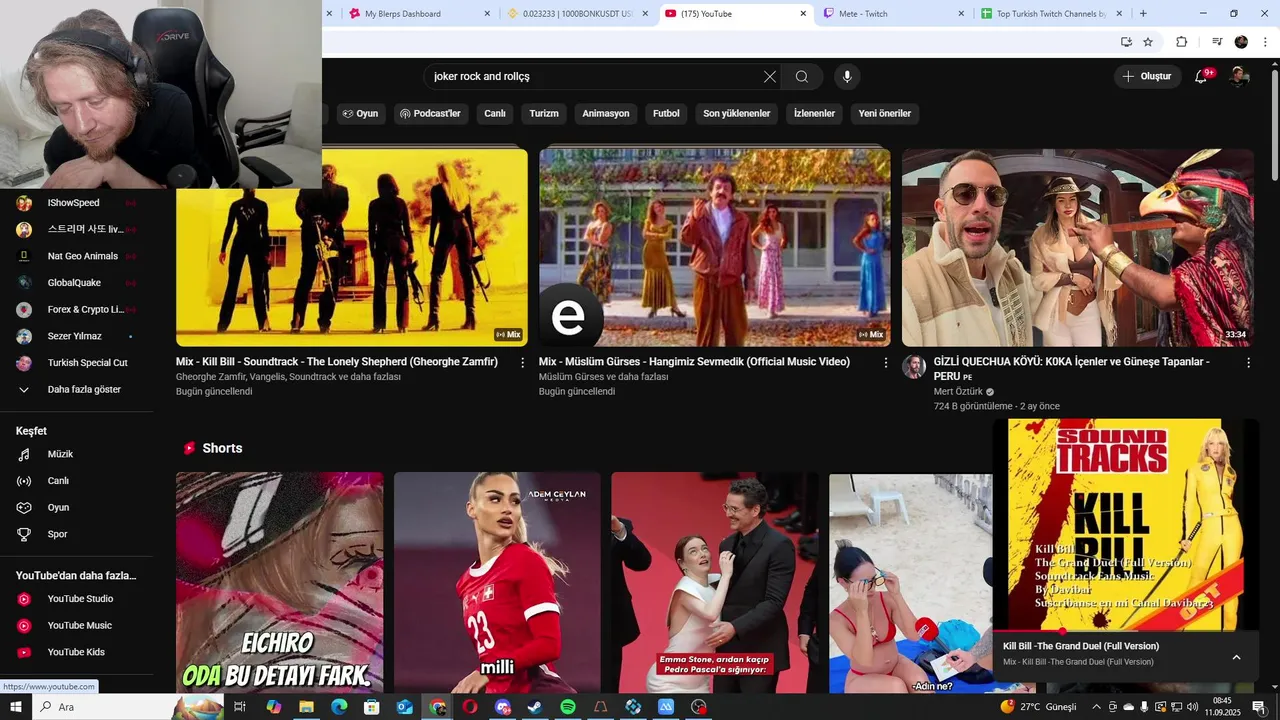Open Task View on the taskbar
This screenshot has width=1280, height=720.
[x=240, y=707]
